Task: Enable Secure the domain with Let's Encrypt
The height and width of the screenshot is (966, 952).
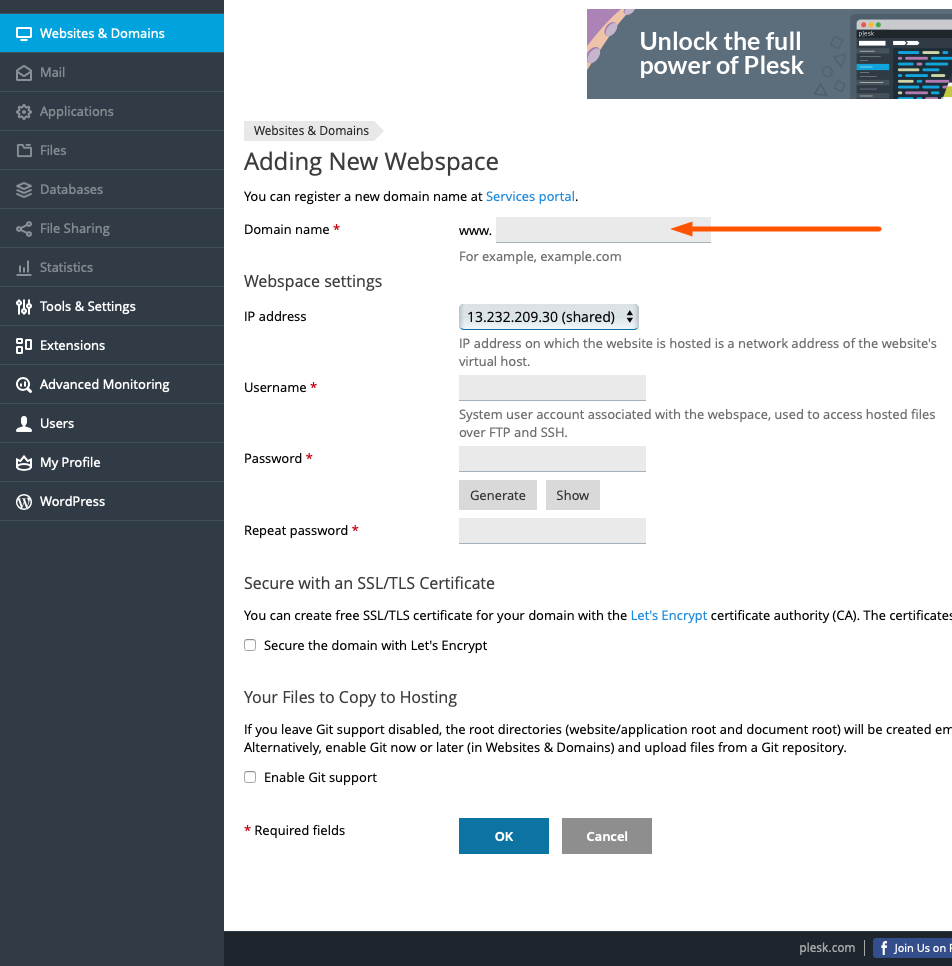Action: 250,645
